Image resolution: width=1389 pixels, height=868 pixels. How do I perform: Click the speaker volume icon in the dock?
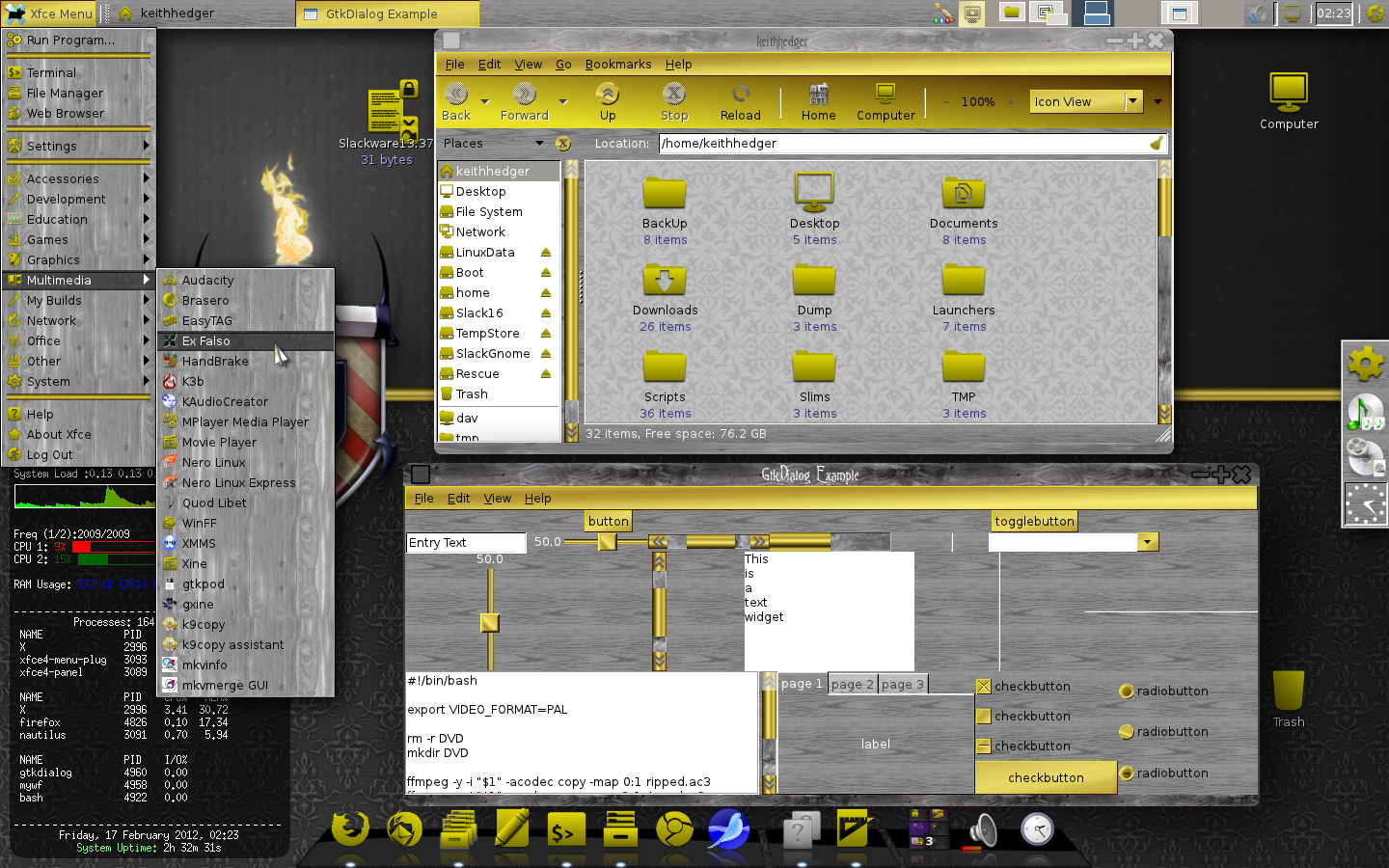pyautogui.click(x=982, y=830)
